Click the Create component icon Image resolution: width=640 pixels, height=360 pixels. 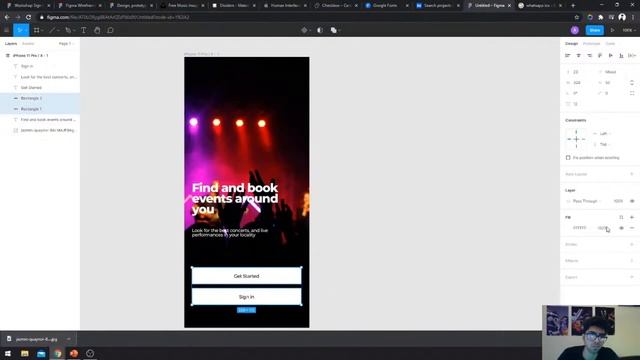click(x=304, y=30)
